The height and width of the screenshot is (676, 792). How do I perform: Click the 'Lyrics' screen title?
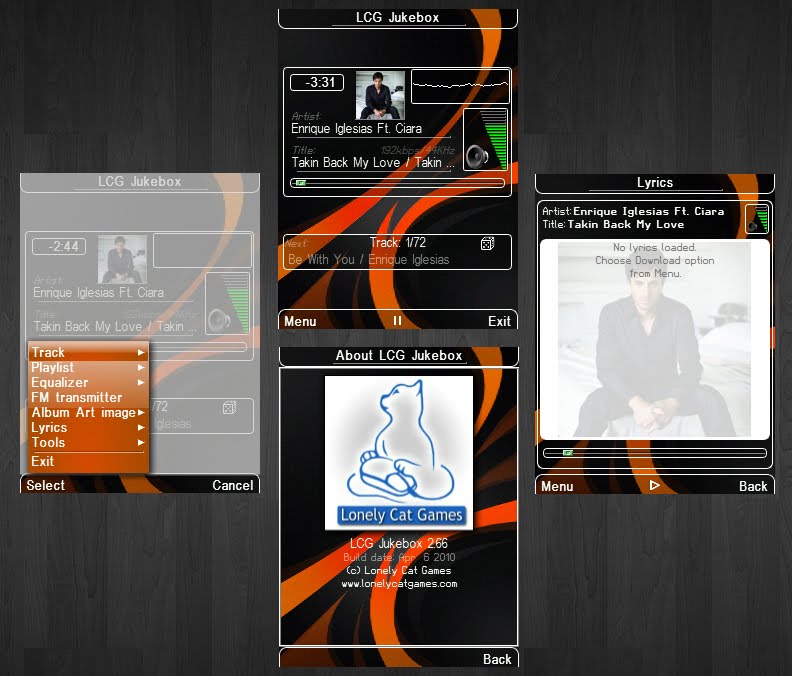pyautogui.click(x=655, y=182)
